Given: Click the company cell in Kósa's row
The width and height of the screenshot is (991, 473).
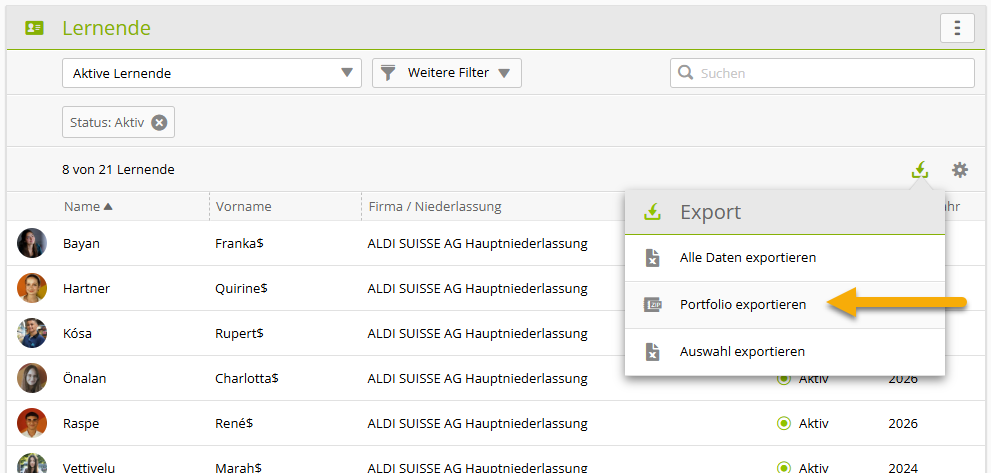Looking at the screenshot, I should pos(477,333).
